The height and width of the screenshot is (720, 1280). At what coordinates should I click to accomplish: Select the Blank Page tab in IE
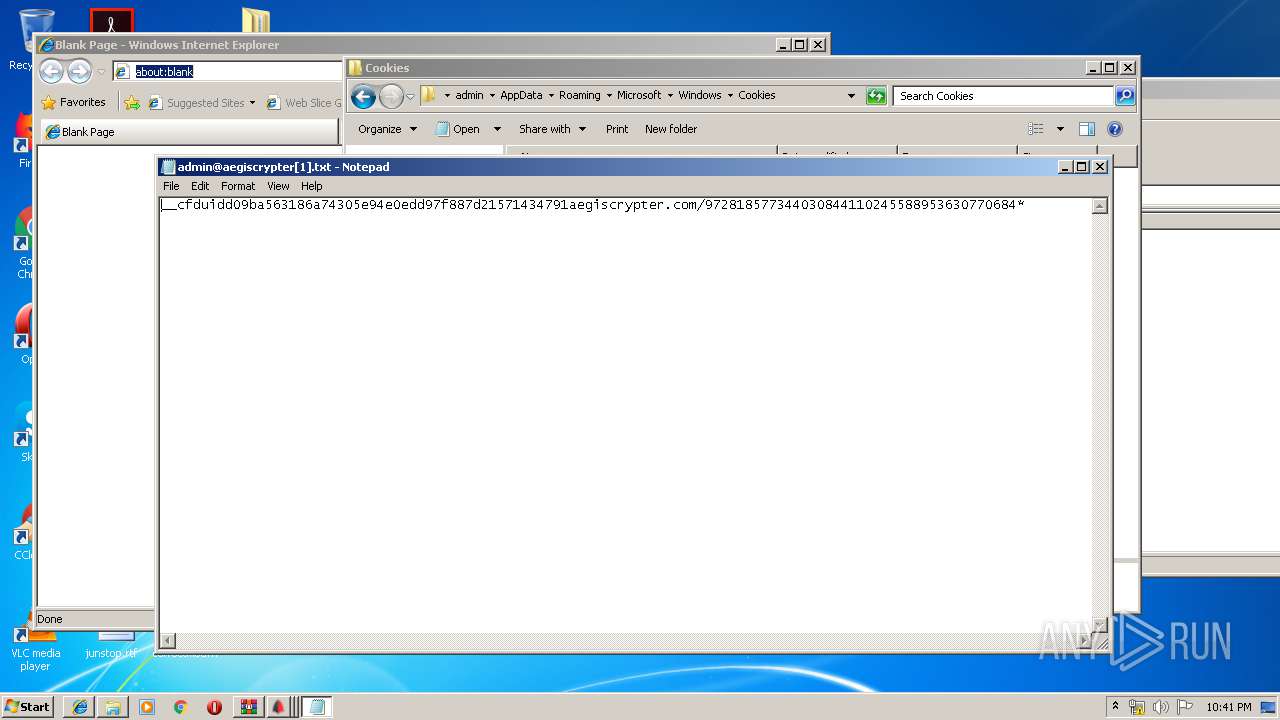[x=190, y=132]
